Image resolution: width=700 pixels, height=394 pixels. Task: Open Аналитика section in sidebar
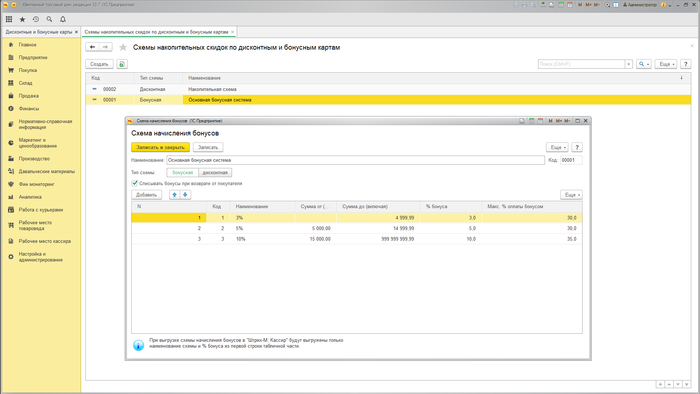pos(30,197)
